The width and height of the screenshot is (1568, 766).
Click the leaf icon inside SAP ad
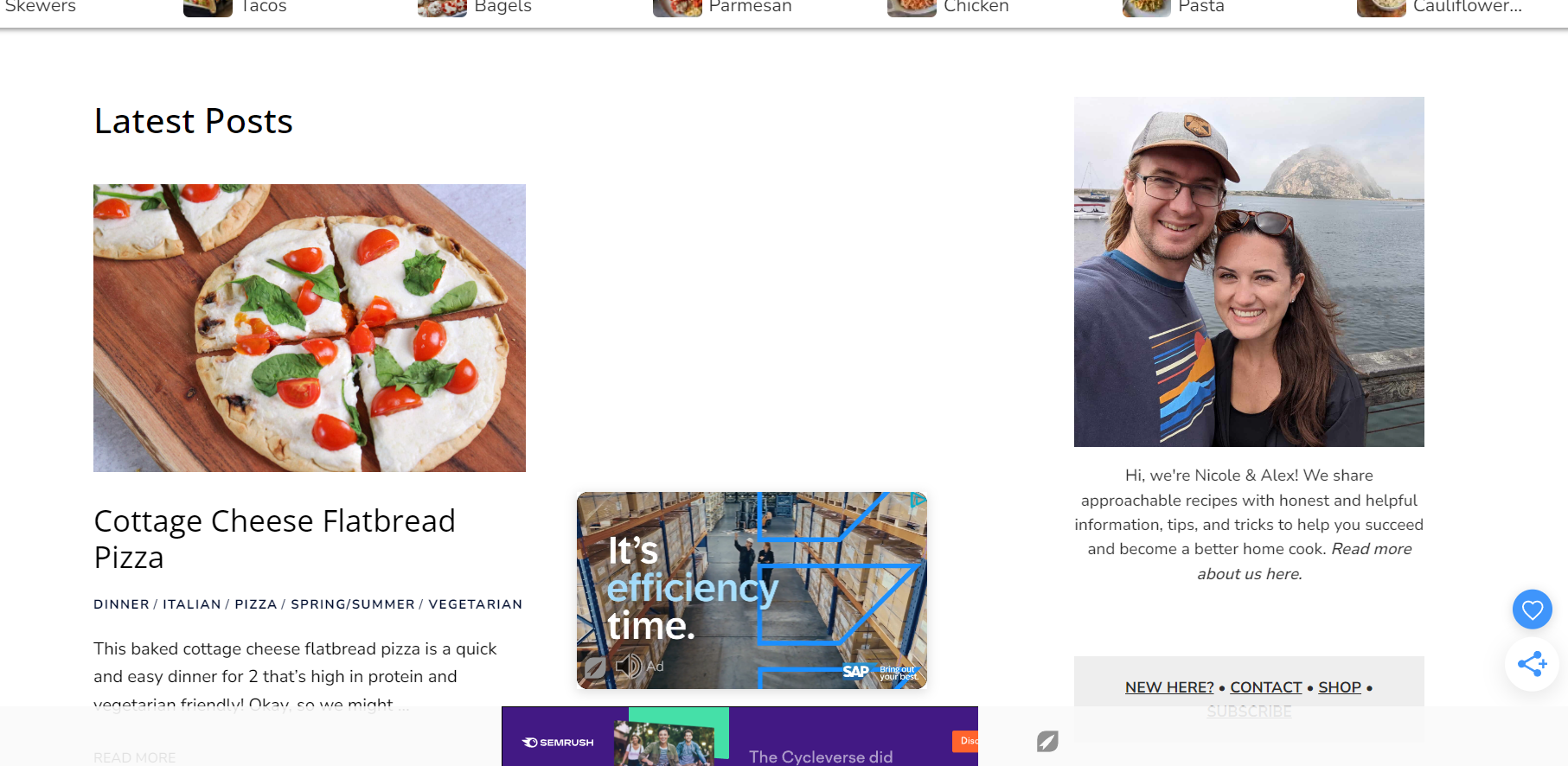click(x=595, y=667)
